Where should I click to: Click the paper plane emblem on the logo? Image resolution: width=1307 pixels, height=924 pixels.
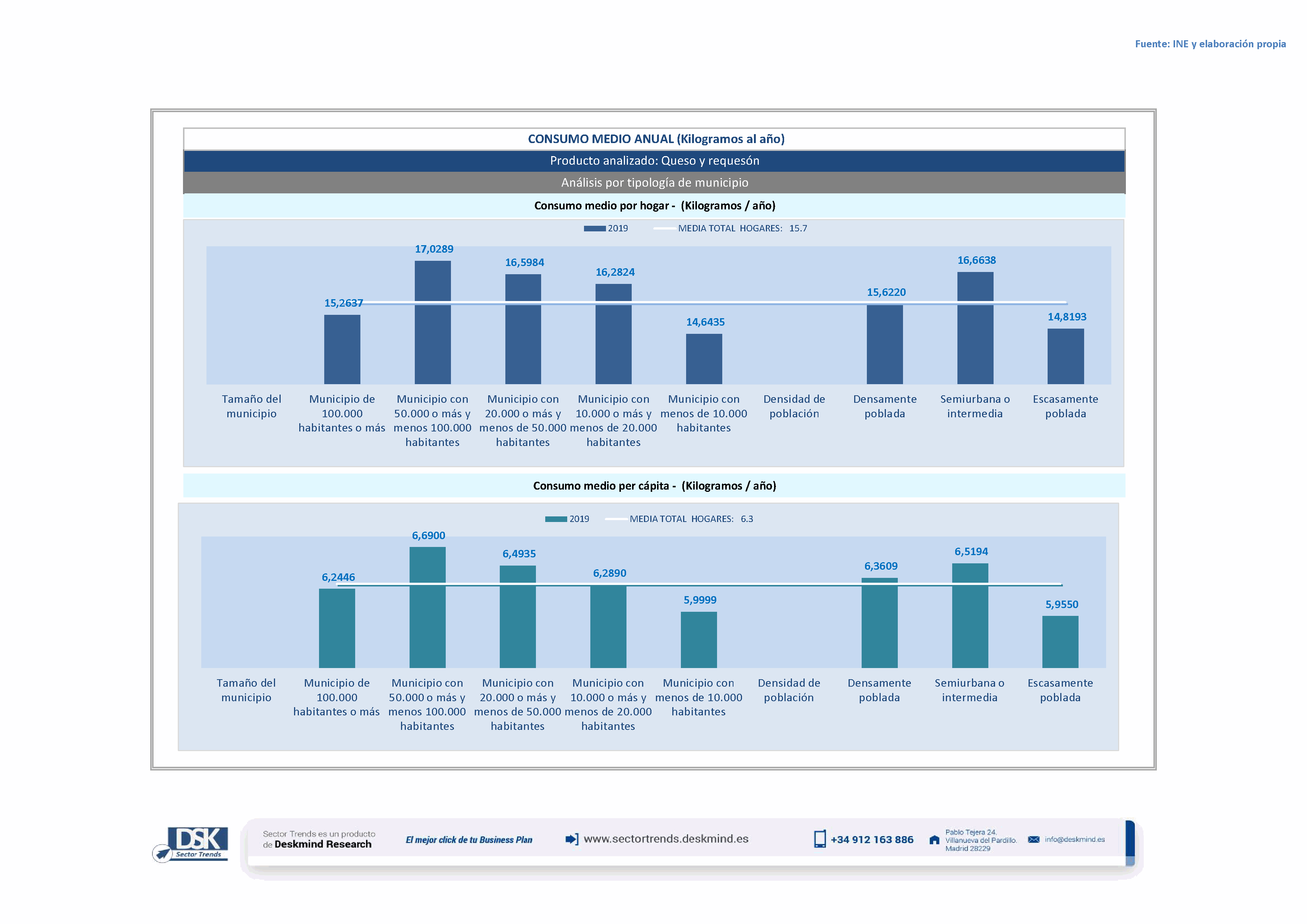(163, 854)
